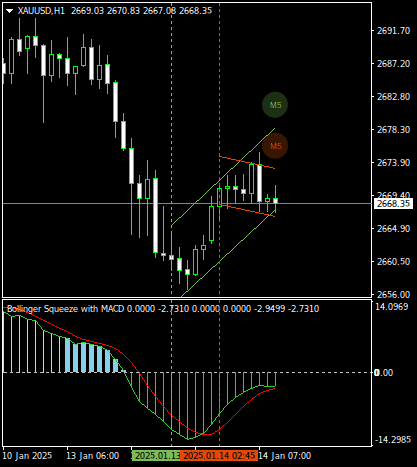Click the indicator scale value 14.0969
The width and height of the screenshot is (417, 467).
point(392,307)
